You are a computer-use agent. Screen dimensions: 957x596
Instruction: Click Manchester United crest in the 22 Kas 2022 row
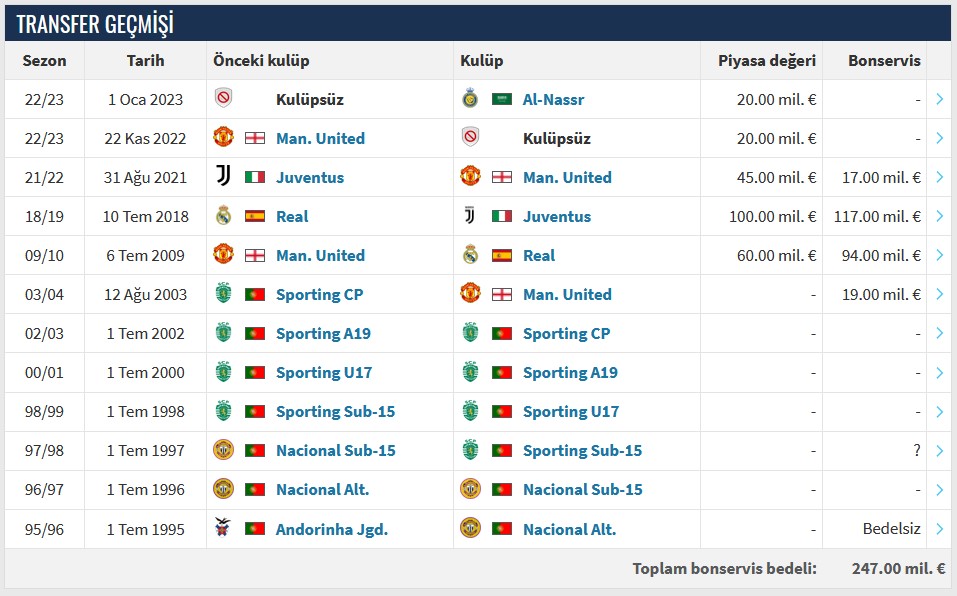[x=223, y=138]
